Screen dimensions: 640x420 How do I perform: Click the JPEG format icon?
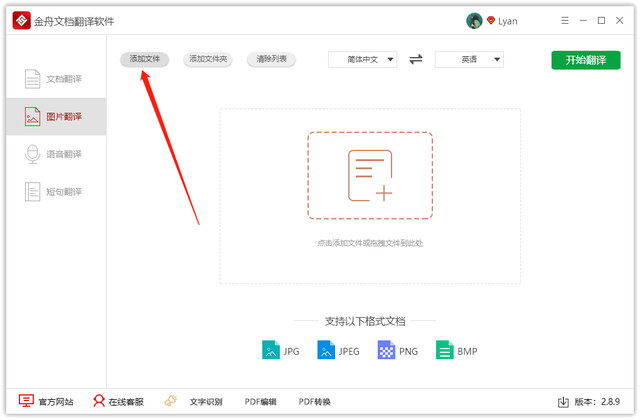tap(326, 350)
